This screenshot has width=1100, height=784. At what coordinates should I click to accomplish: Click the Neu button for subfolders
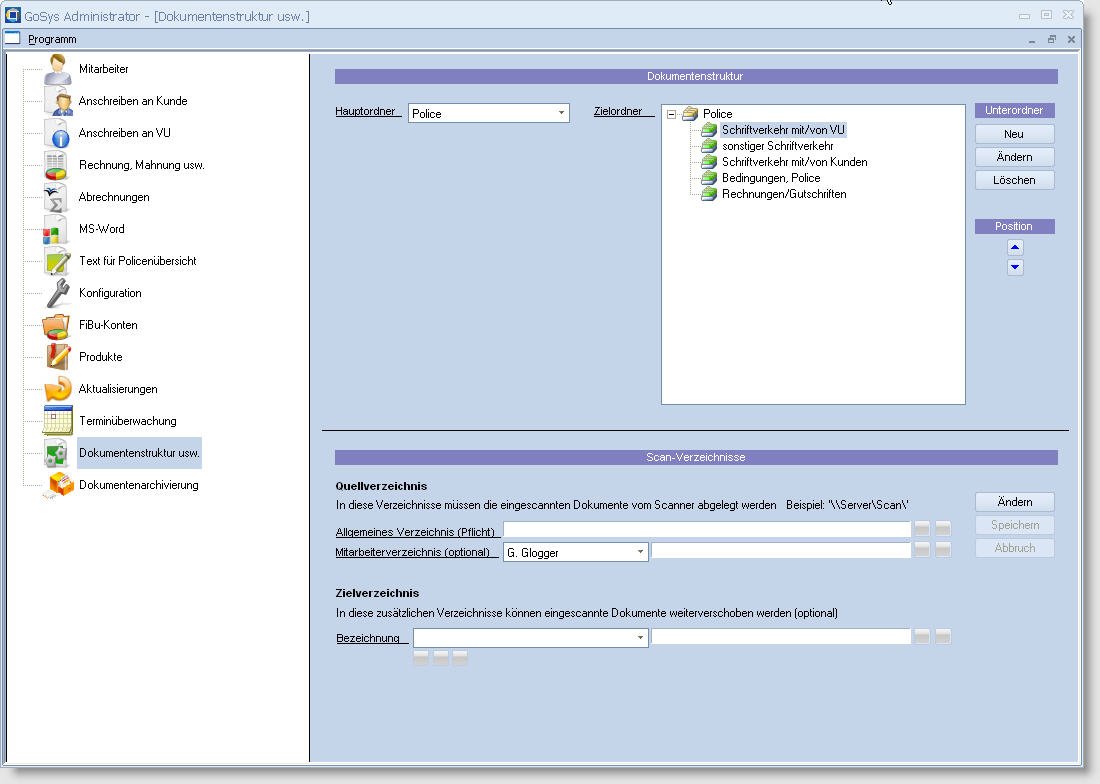click(x=1014, y=134)
